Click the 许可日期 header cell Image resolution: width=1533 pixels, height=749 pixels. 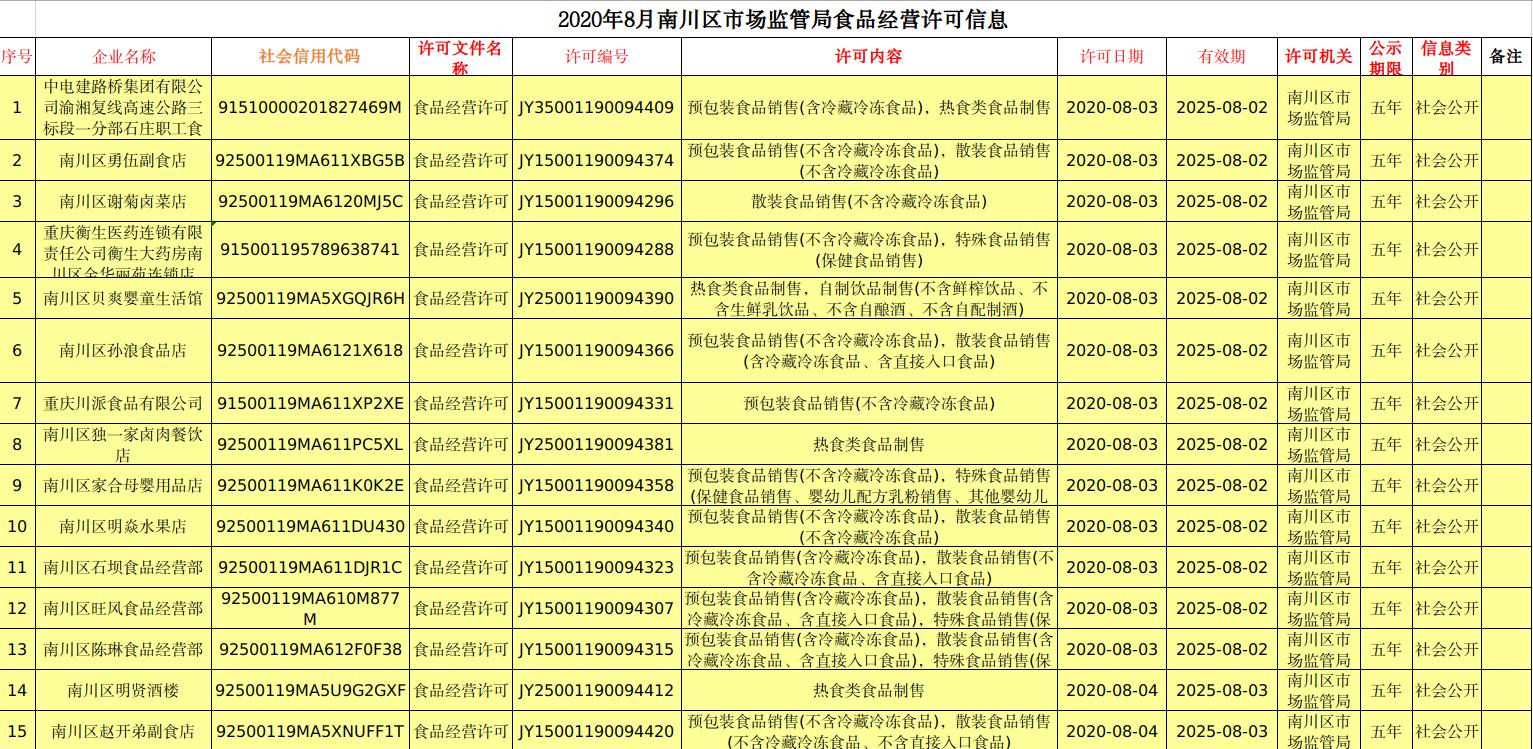tap(1111, 57)
